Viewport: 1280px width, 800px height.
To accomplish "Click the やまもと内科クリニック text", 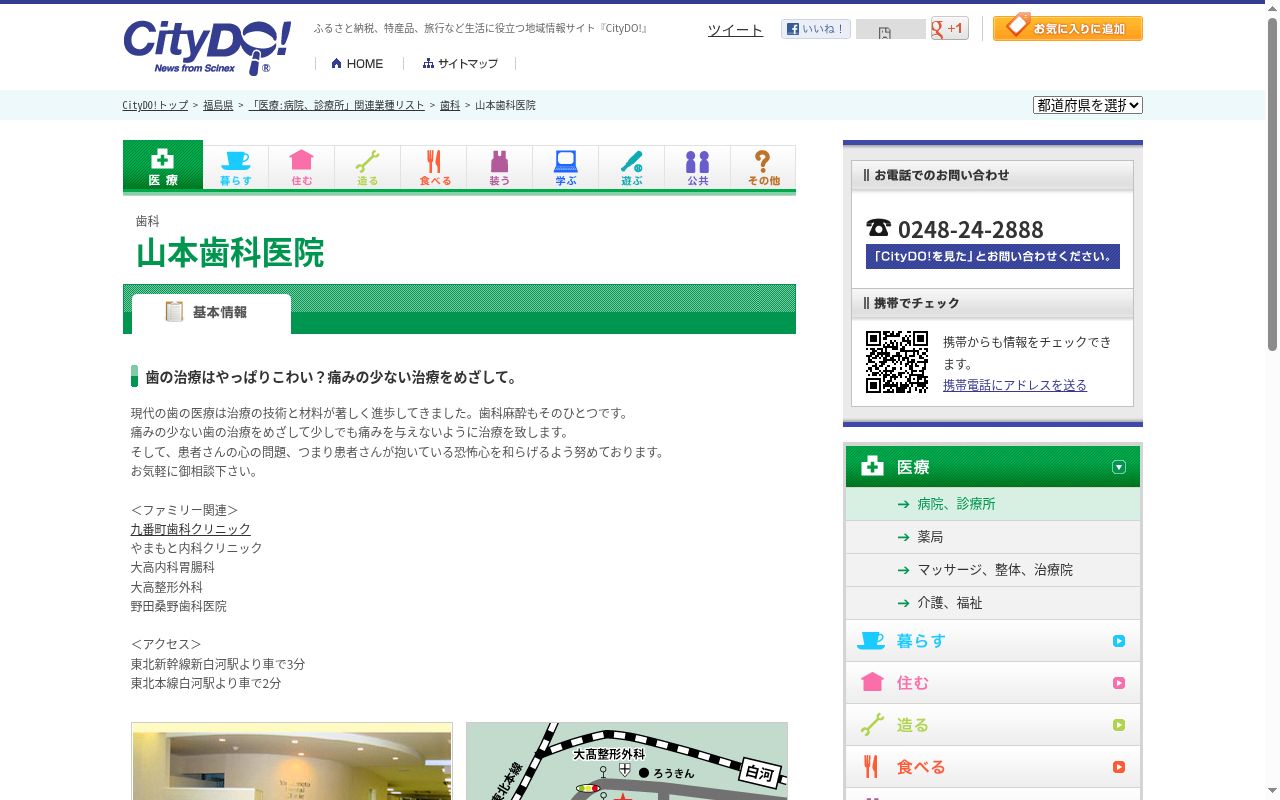I will pyautogui.click(x=196, y=548).
